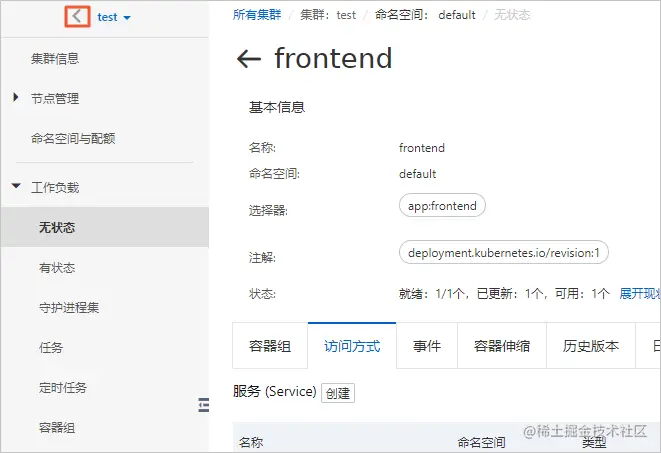Click the default namespace value
The height and width of the screenshot is (453, 661).
click(x=417, y=174)
